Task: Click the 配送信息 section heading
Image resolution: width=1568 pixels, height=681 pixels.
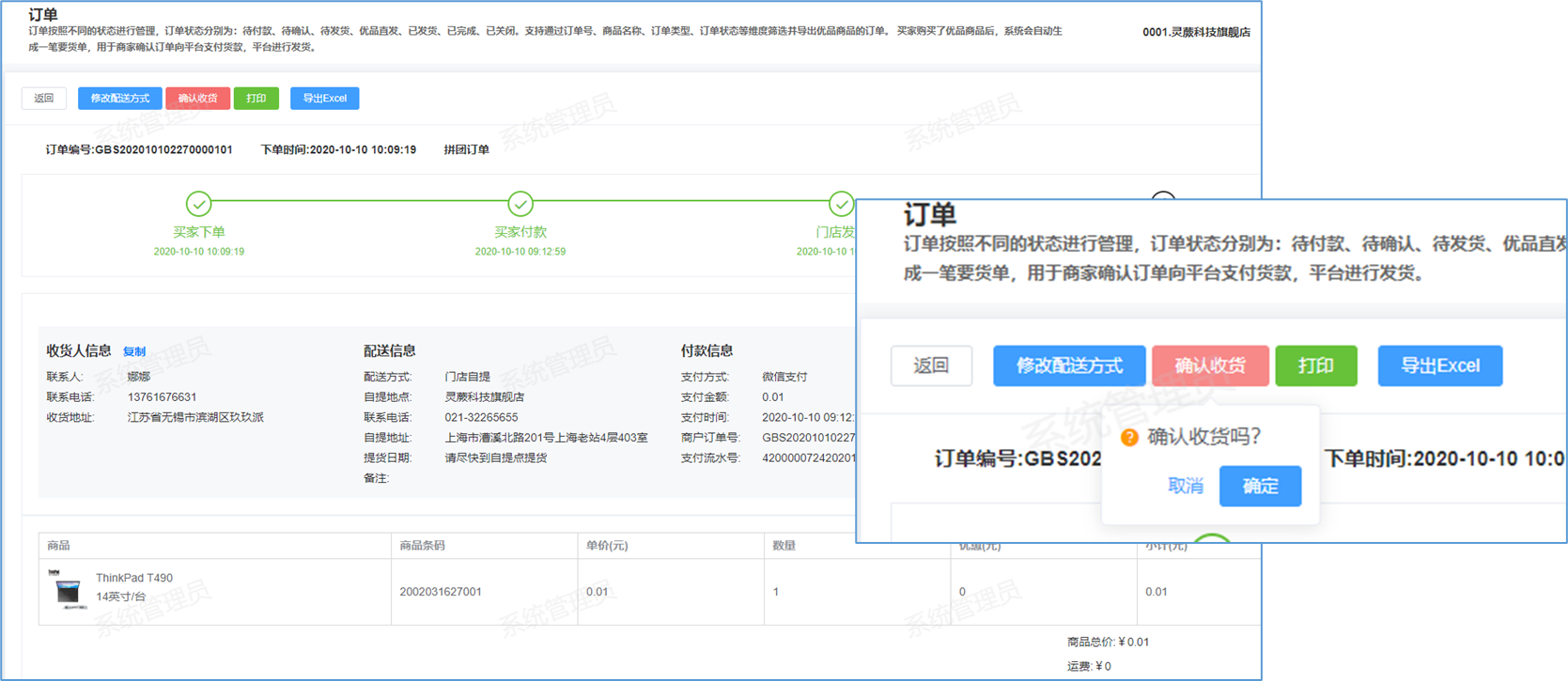Action: pyautogui.click(x=390, y=350)
